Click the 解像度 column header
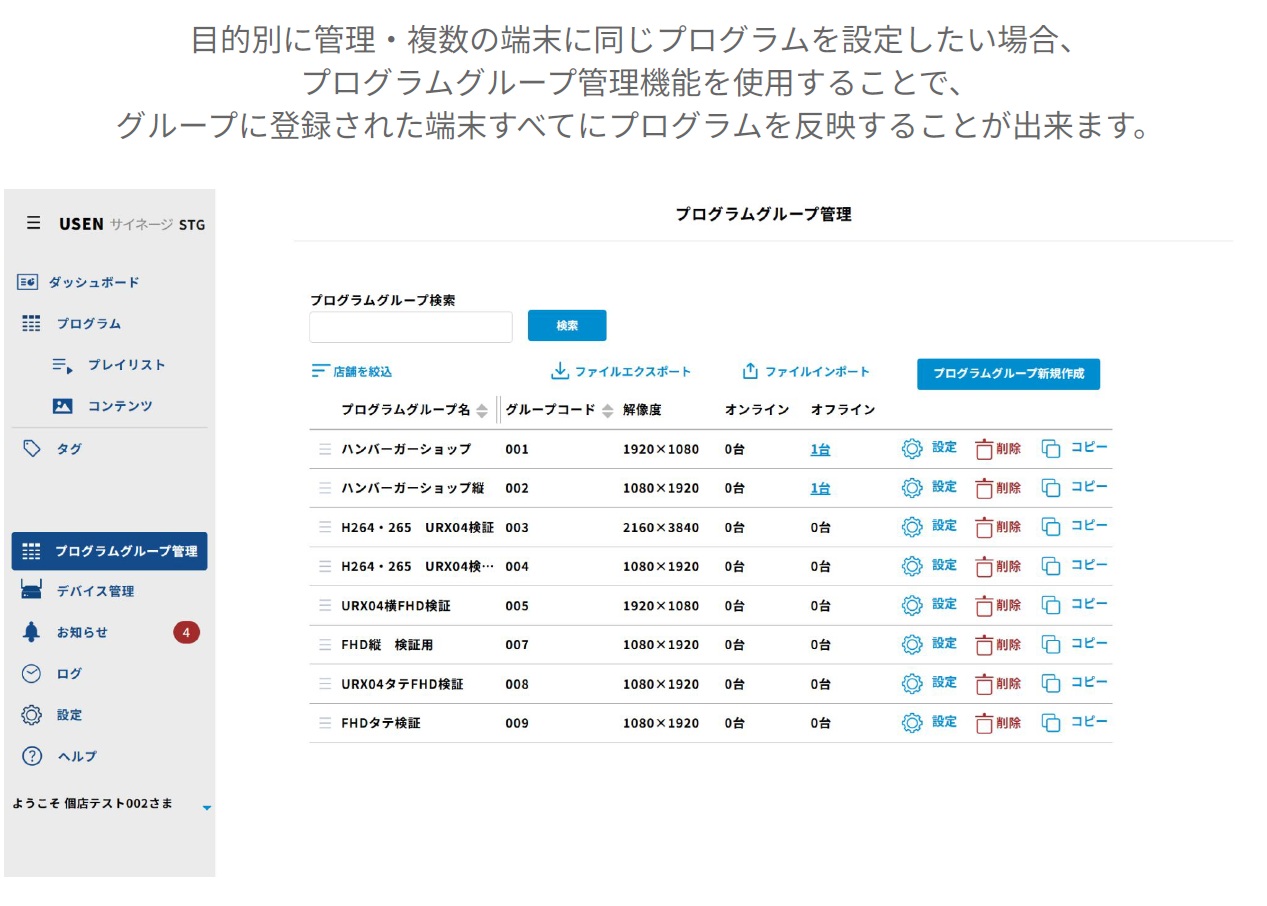Image resolution: width=1267 pixels, height=906 pixels. tap(642, 410)
